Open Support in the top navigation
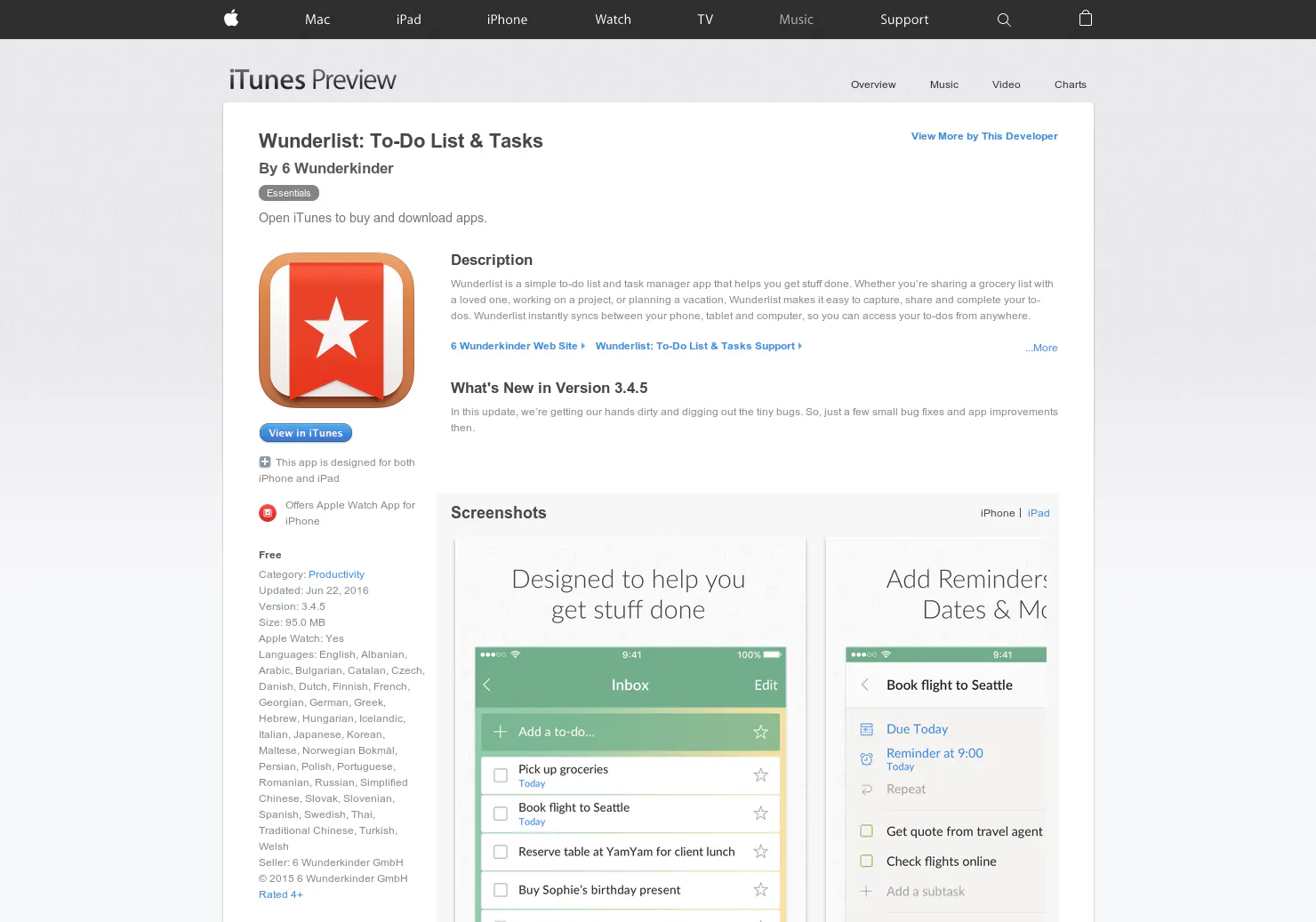 coord(904,20)
